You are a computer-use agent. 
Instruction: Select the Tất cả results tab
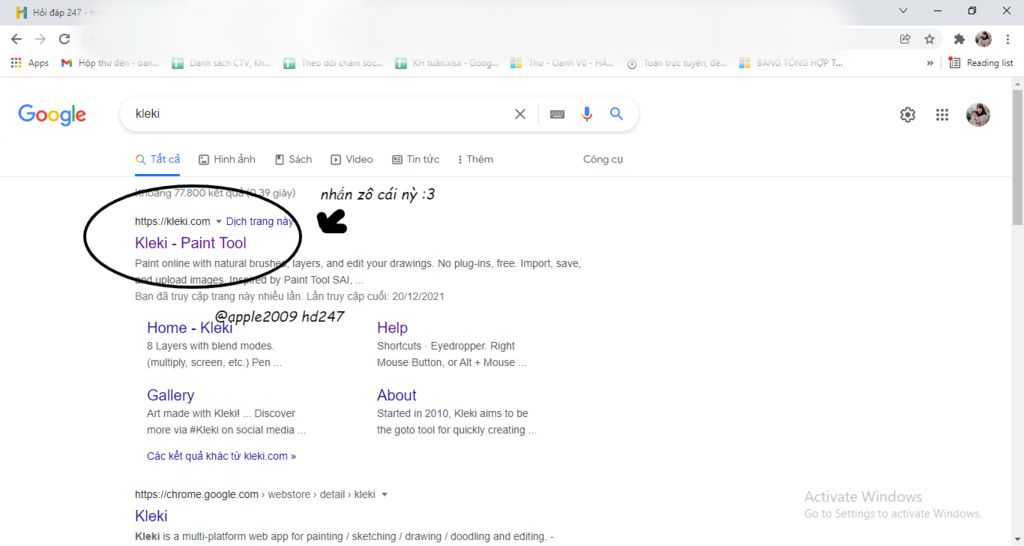click(x=157, y=159)
